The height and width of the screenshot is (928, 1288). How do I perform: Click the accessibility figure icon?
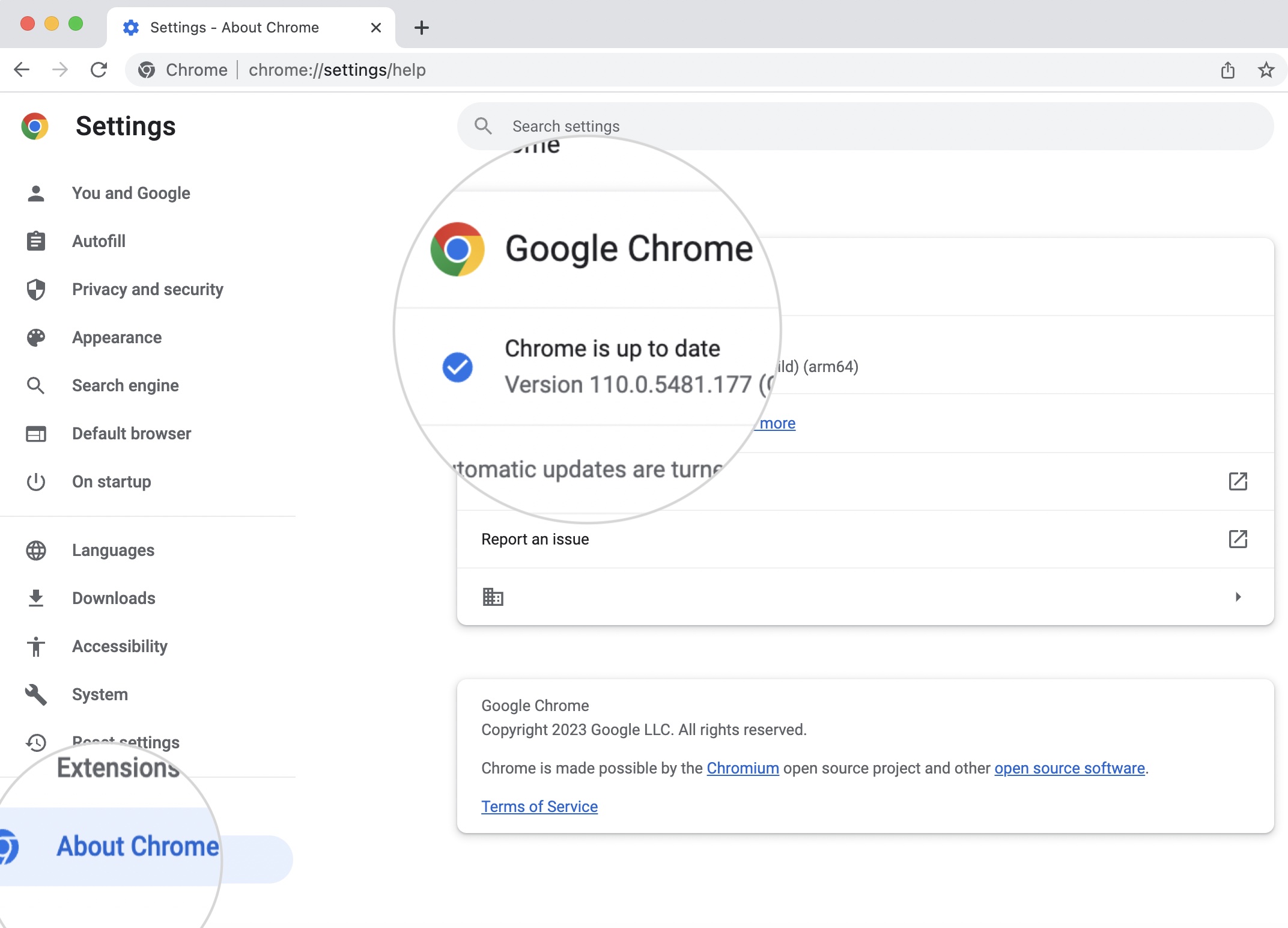[36, 646]
